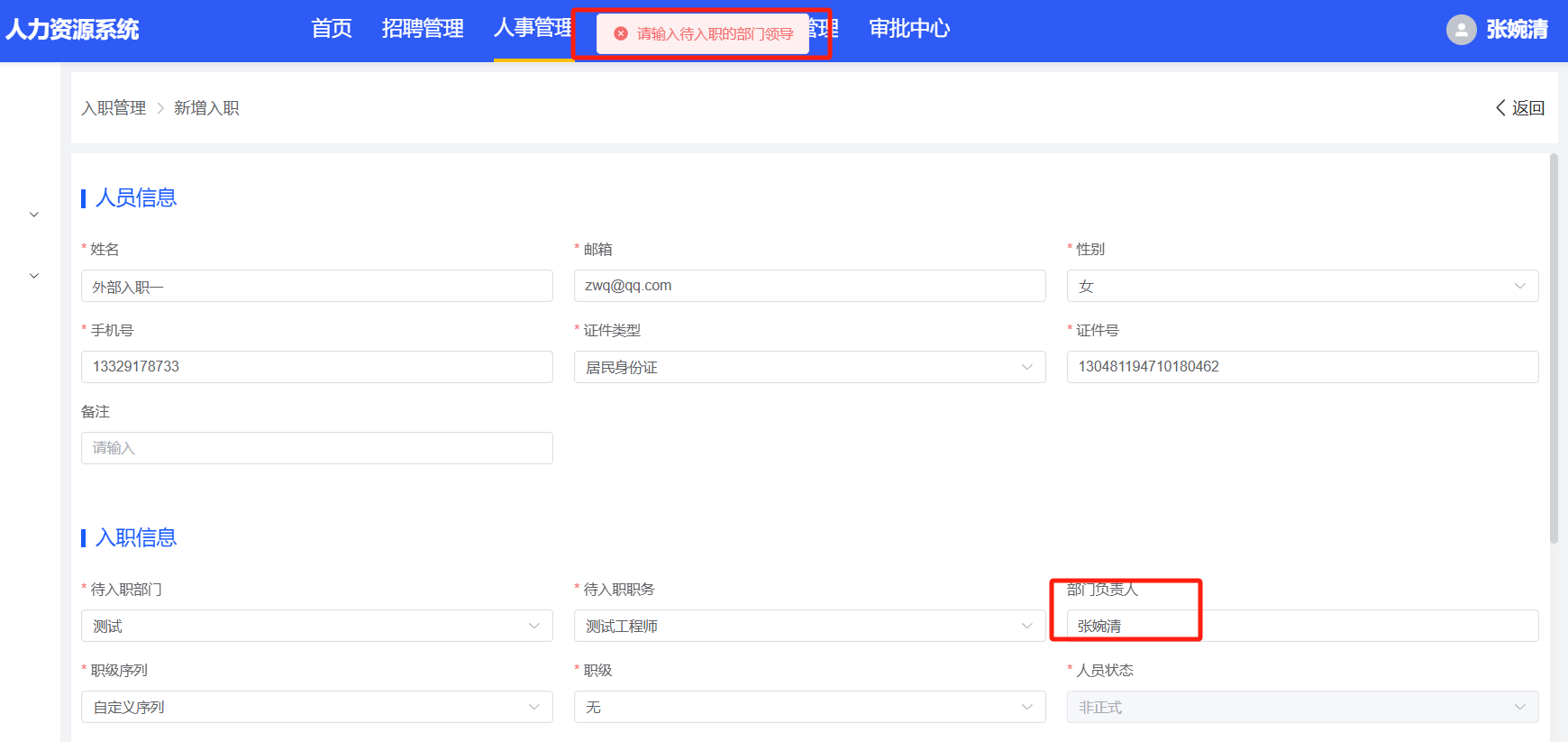1568x742 pixels.
Task: Click the back arrow icon beside 返回
Action: tap(1500, 108)
